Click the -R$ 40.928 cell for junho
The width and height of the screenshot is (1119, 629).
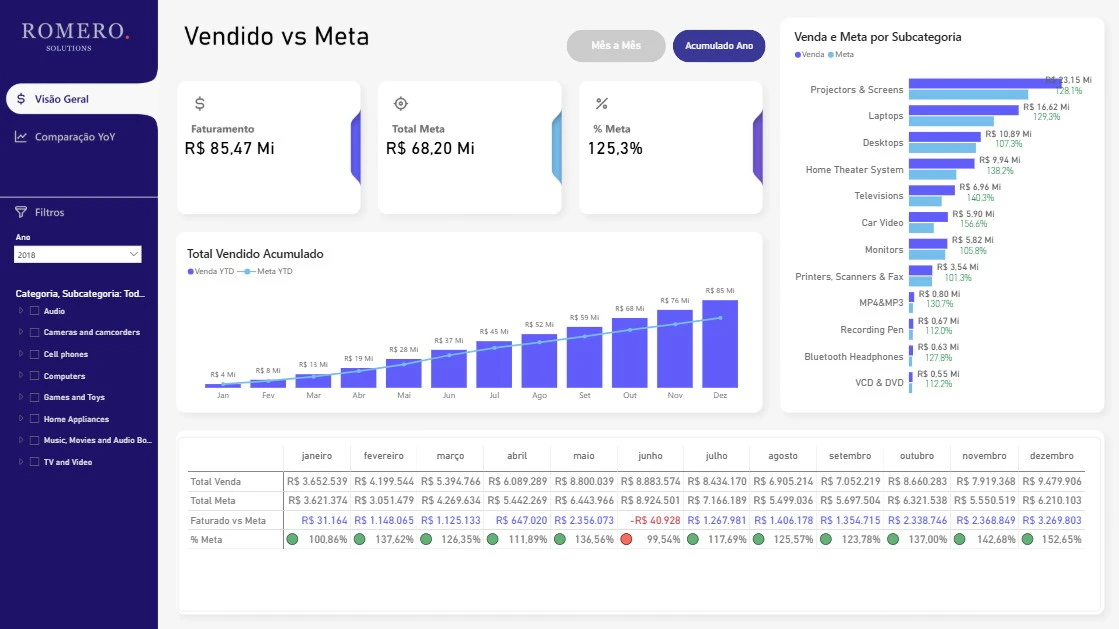coord(655,520)
